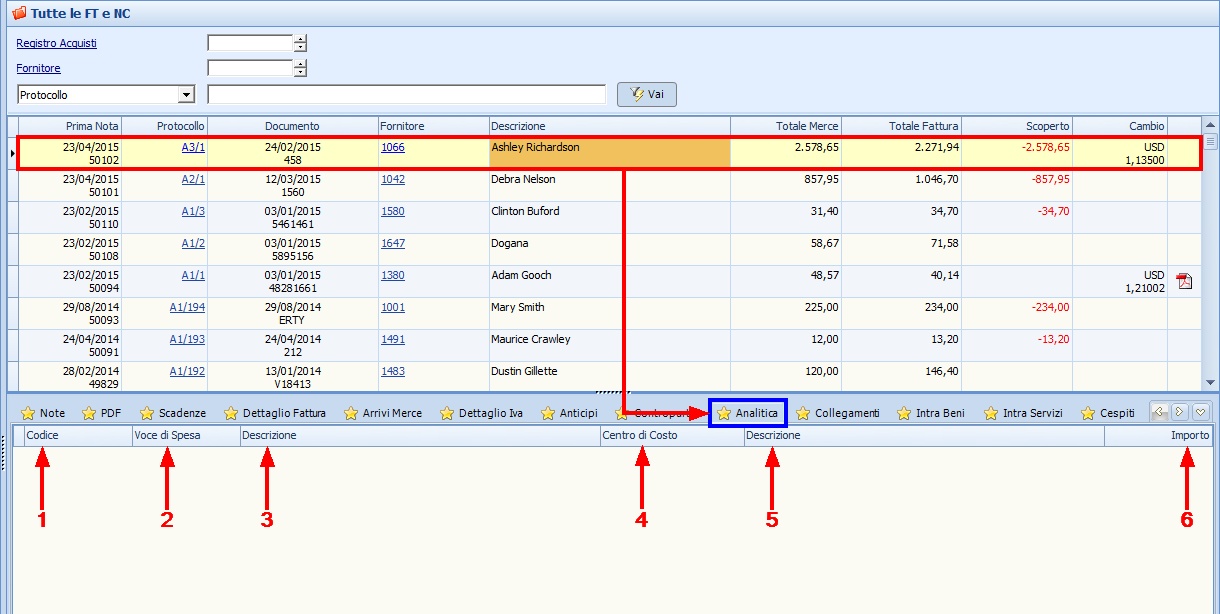
Task: Open the Protocollo search field dropdown
Action: tap(186, 95)
